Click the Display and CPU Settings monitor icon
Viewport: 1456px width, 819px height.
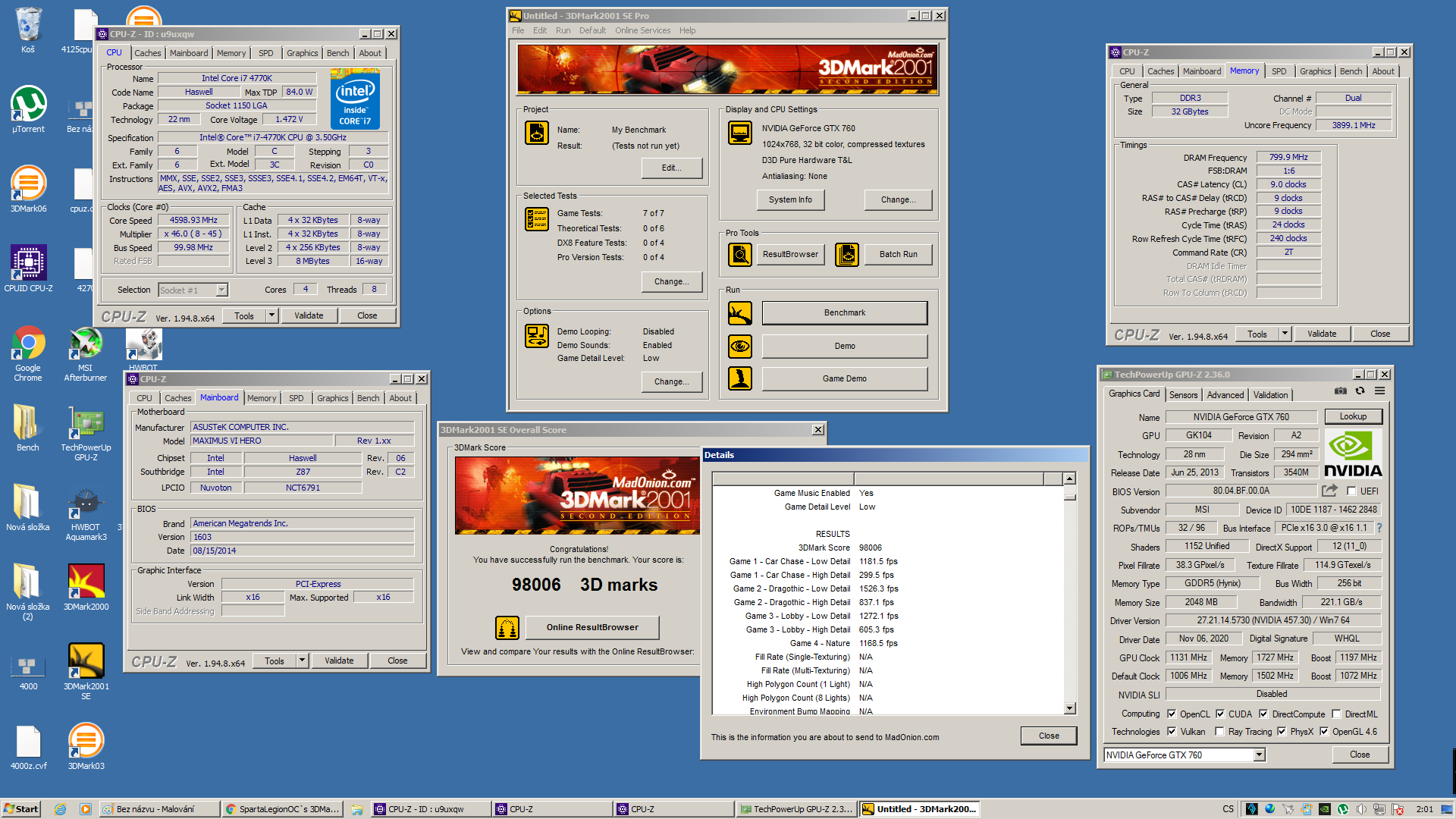coord(740,133)
